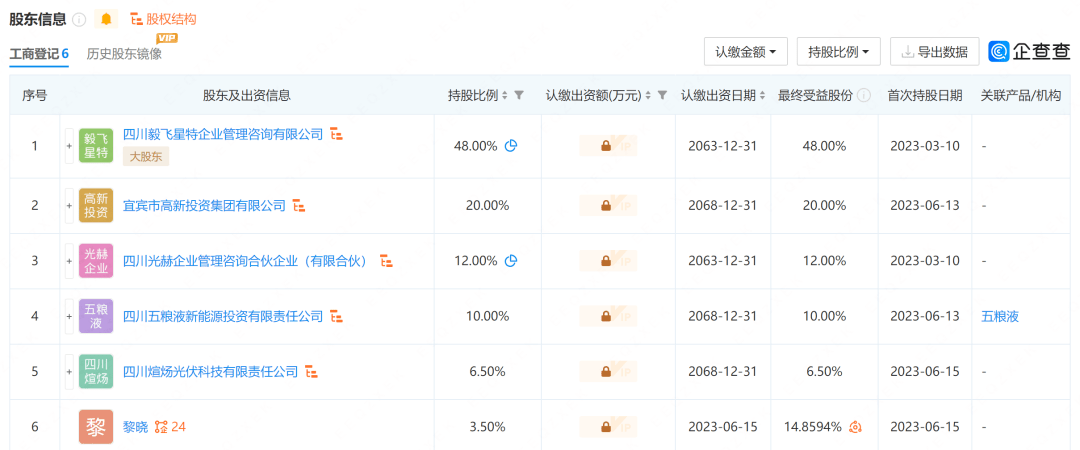Click equity structure icon after 四川五粮液新能源 name
The height and width of the screenshot is (450, 1080).
336,316
